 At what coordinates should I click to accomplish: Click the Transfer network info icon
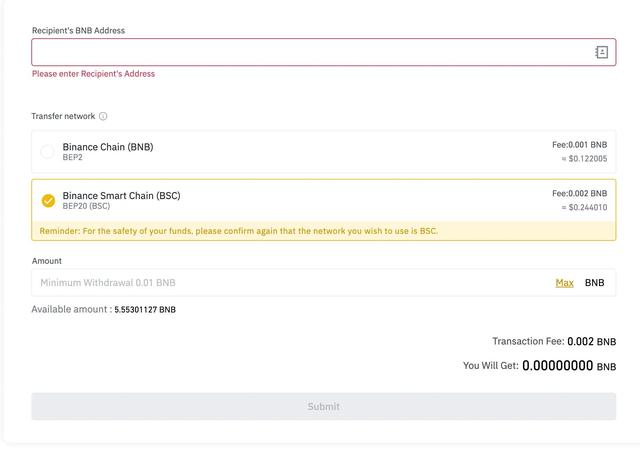103,116
